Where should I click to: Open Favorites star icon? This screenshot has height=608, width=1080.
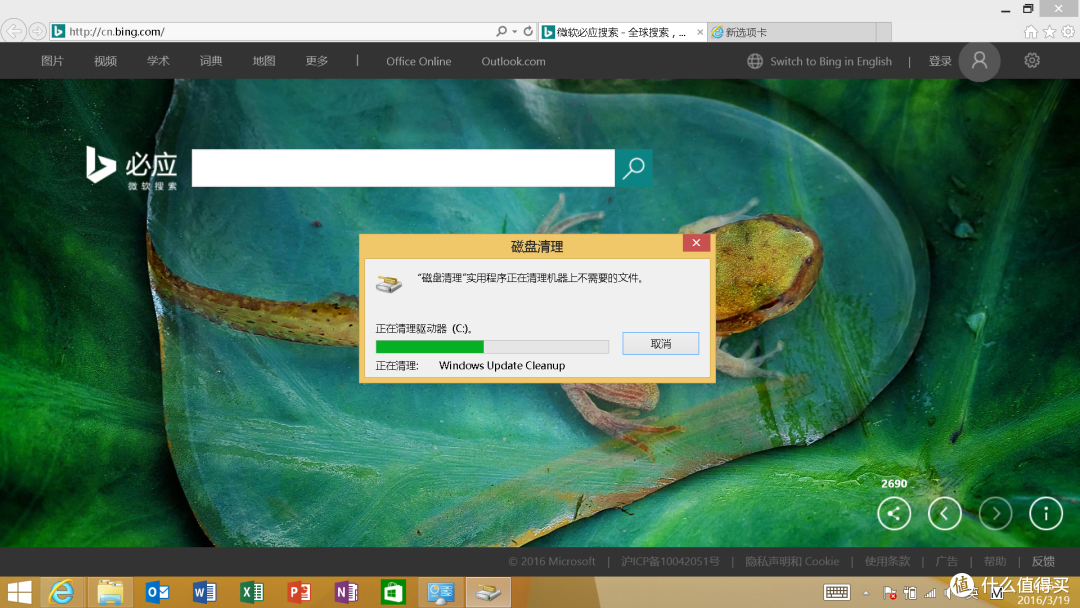click(1049, 32)
